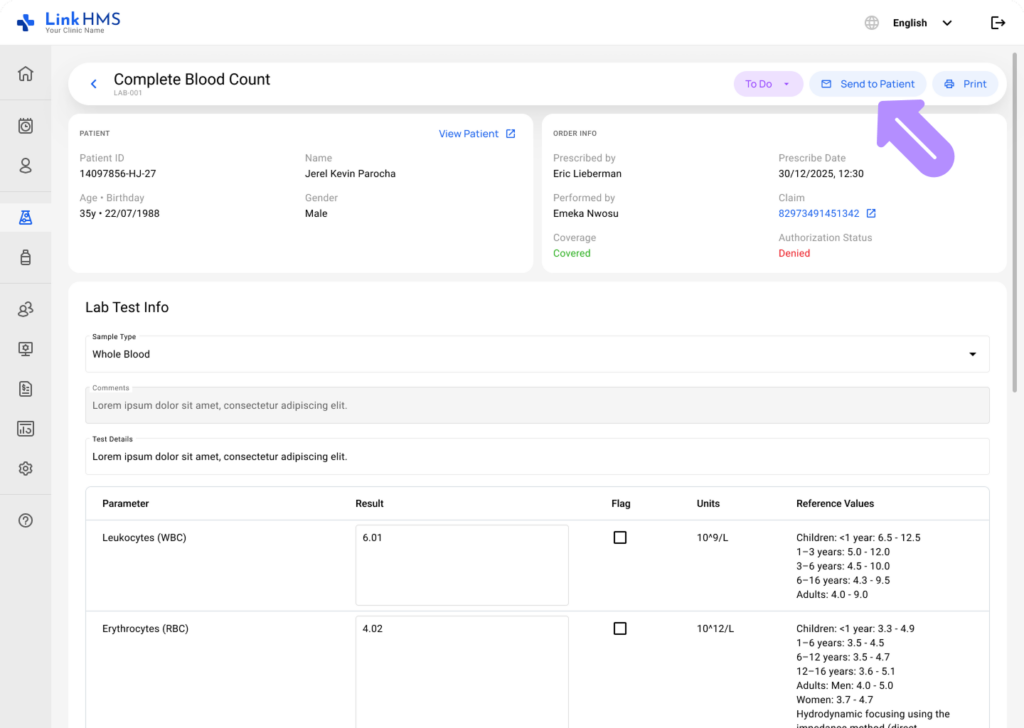The height and width of the screenshot is (728, 1024).
Task: Click the Lab Test Info heading
Action: click(127, 307)
